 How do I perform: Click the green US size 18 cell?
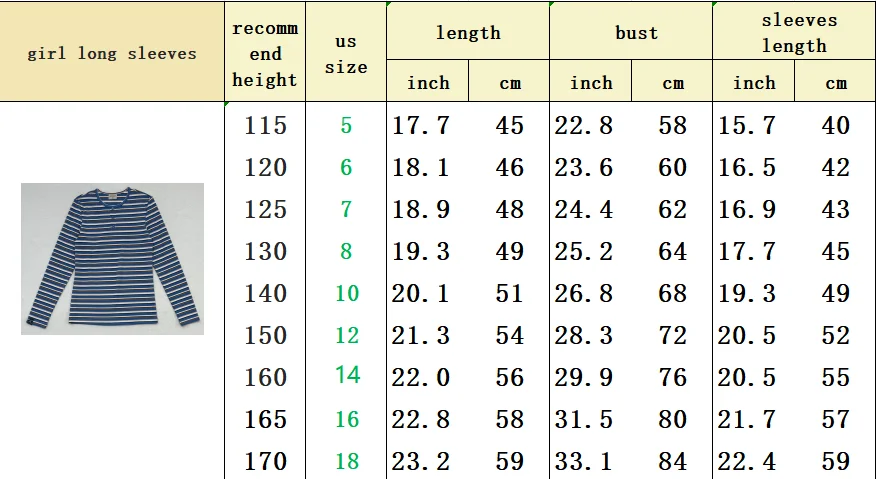tap(346, 461)
